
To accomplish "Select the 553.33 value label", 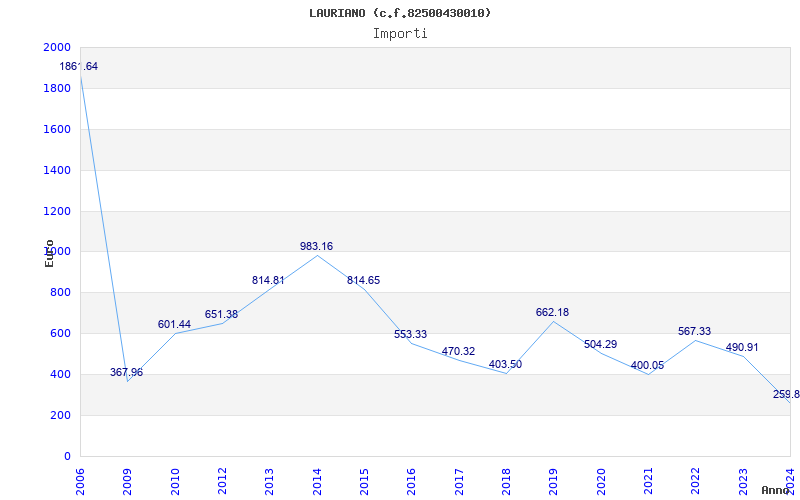I will 410,334.
